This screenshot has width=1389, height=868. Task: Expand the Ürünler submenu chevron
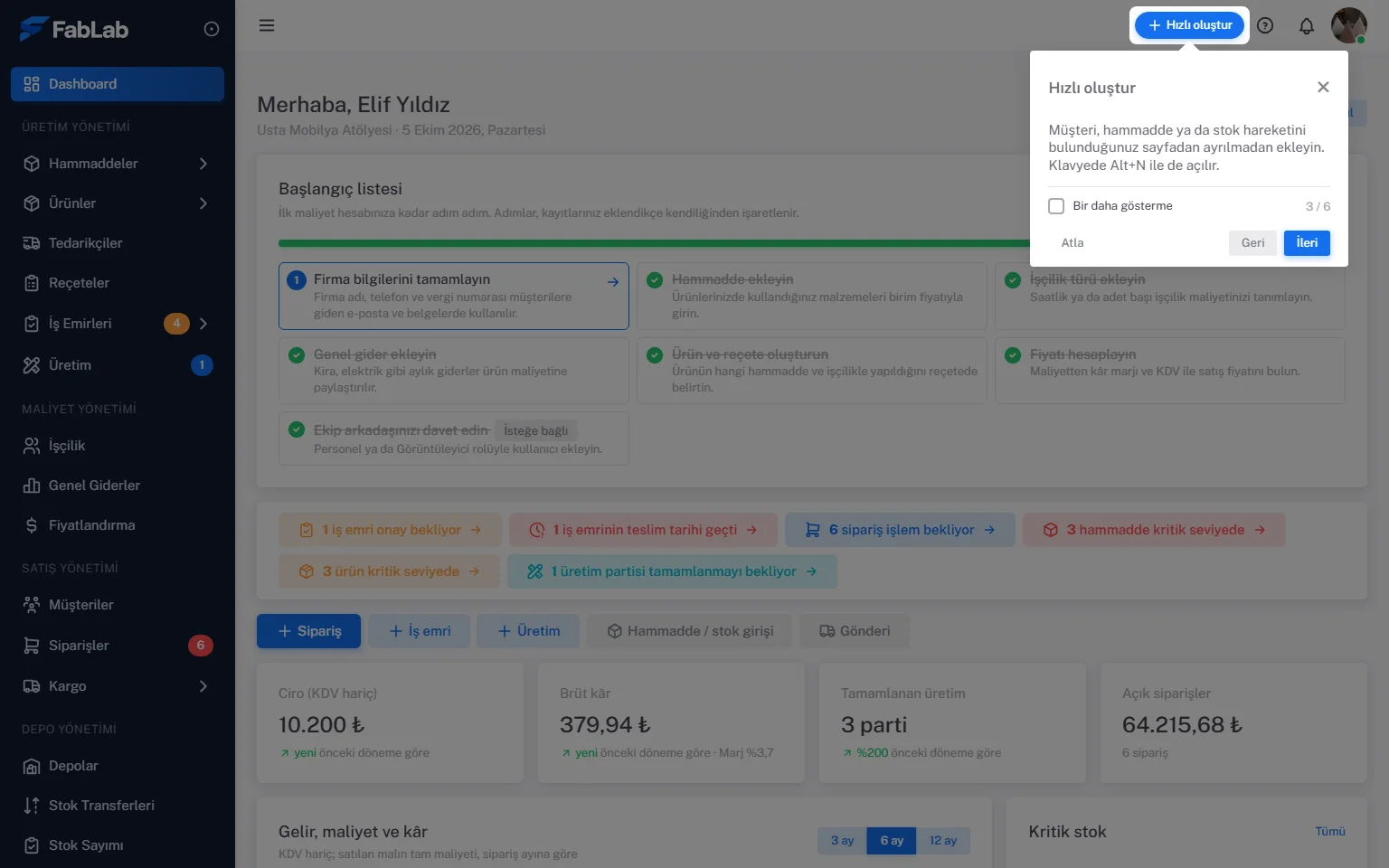pyautogui.click(x=203, y=203)
